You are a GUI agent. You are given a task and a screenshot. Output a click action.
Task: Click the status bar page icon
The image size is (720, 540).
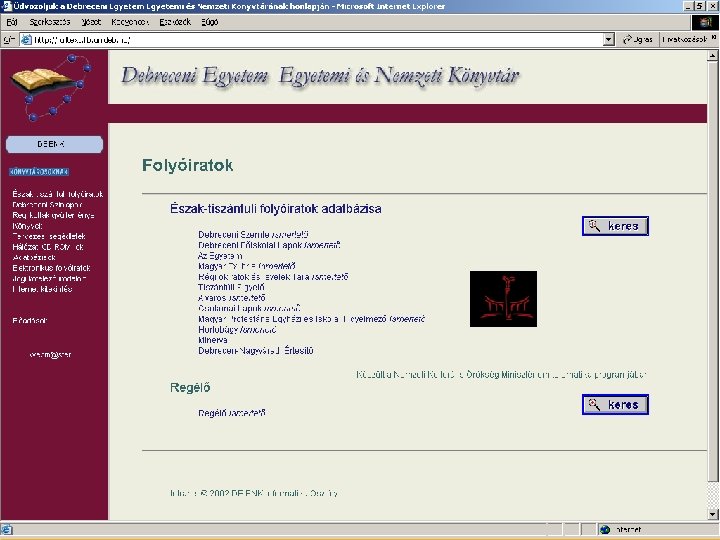[x=7, y=529]
